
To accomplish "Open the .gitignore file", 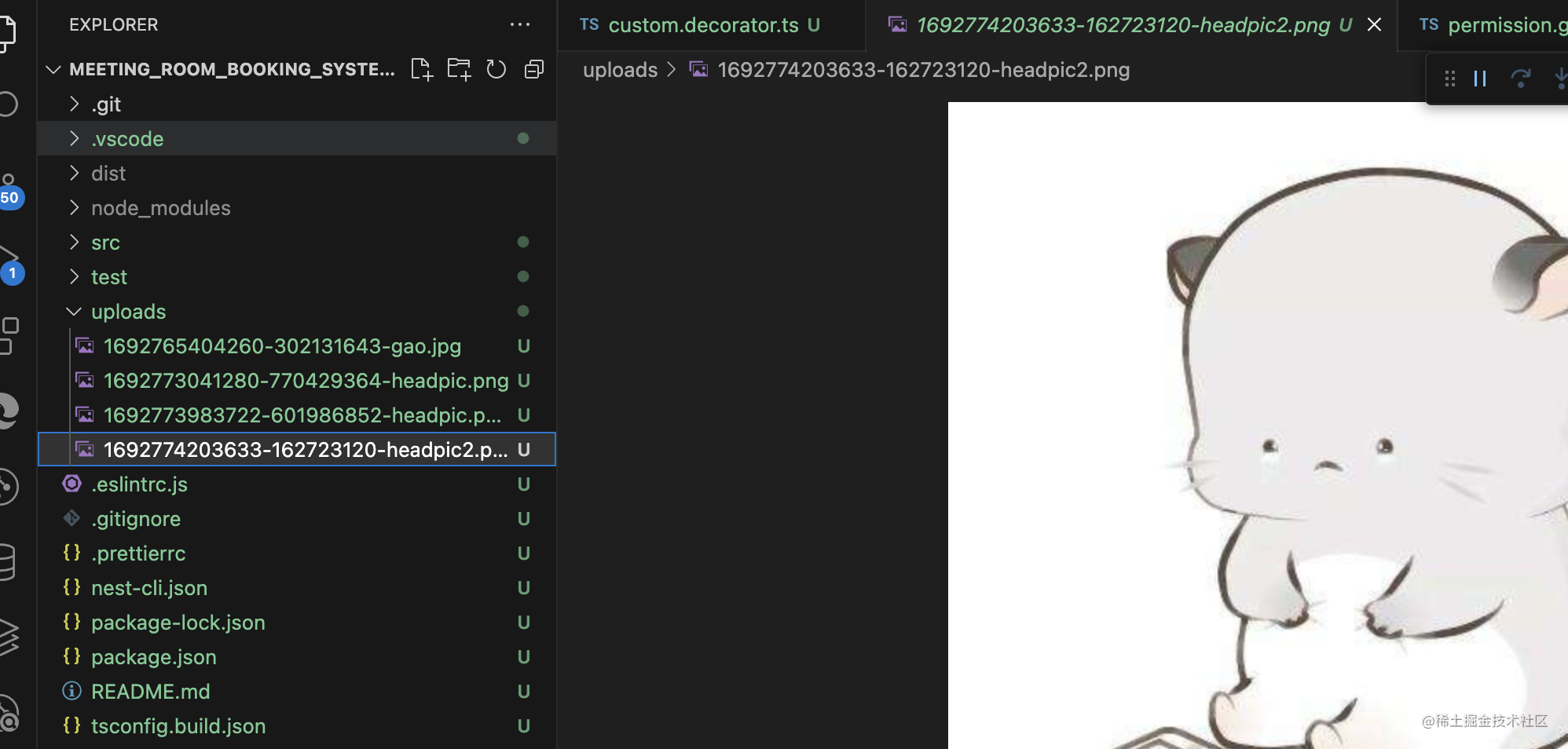I will 297,519.
